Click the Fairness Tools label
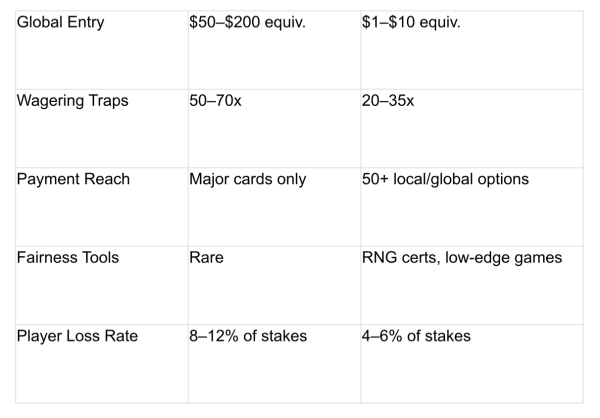 point(68,258)
